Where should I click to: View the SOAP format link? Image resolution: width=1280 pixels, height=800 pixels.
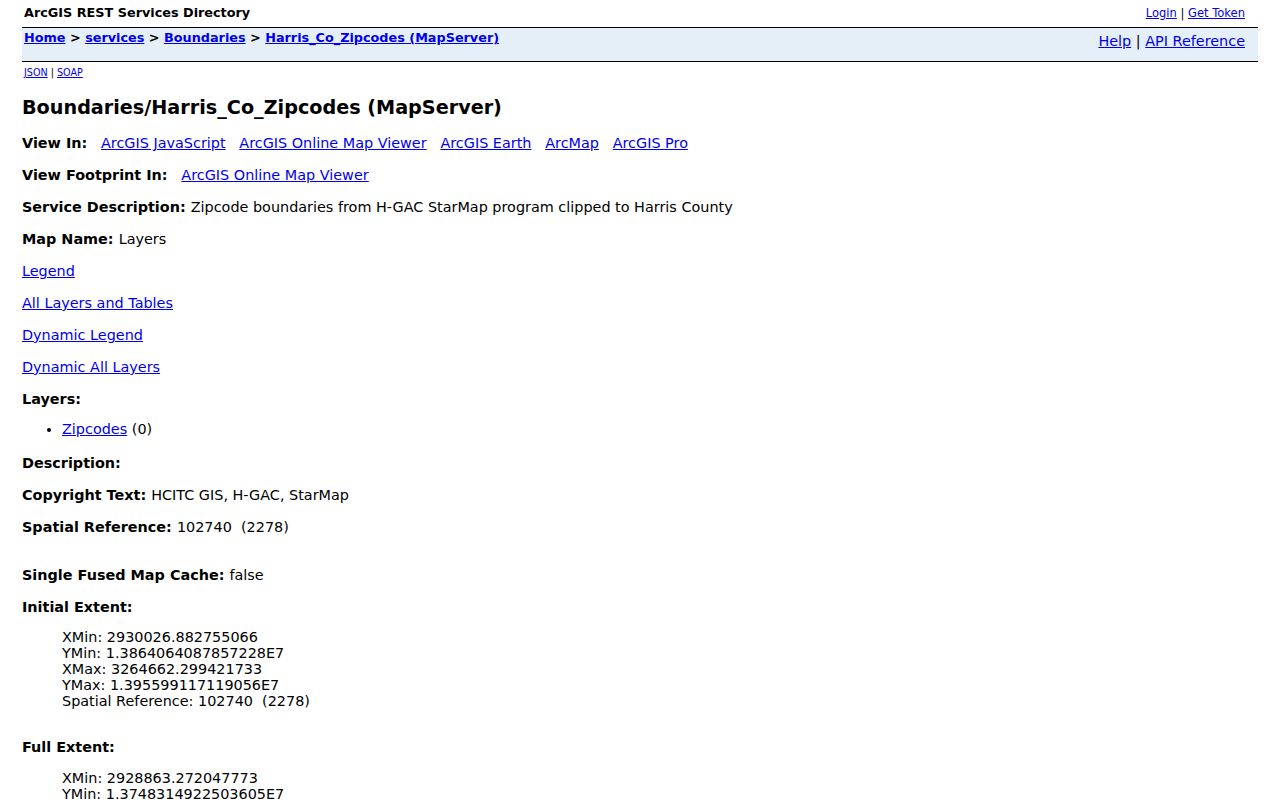69,72
